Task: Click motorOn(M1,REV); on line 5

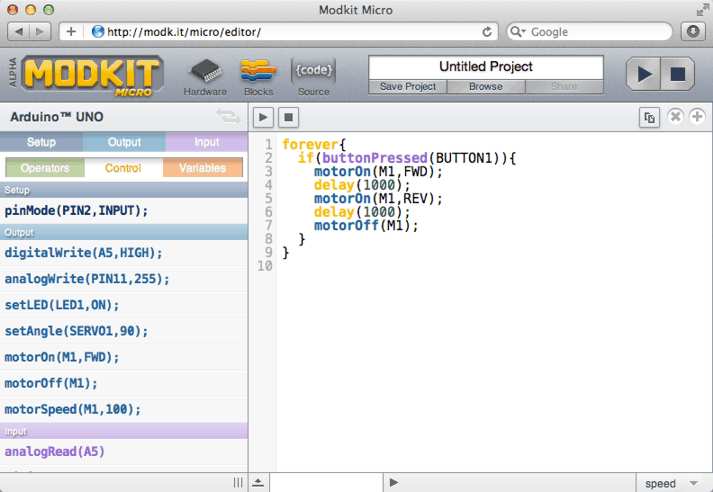Action: point(378,199)
